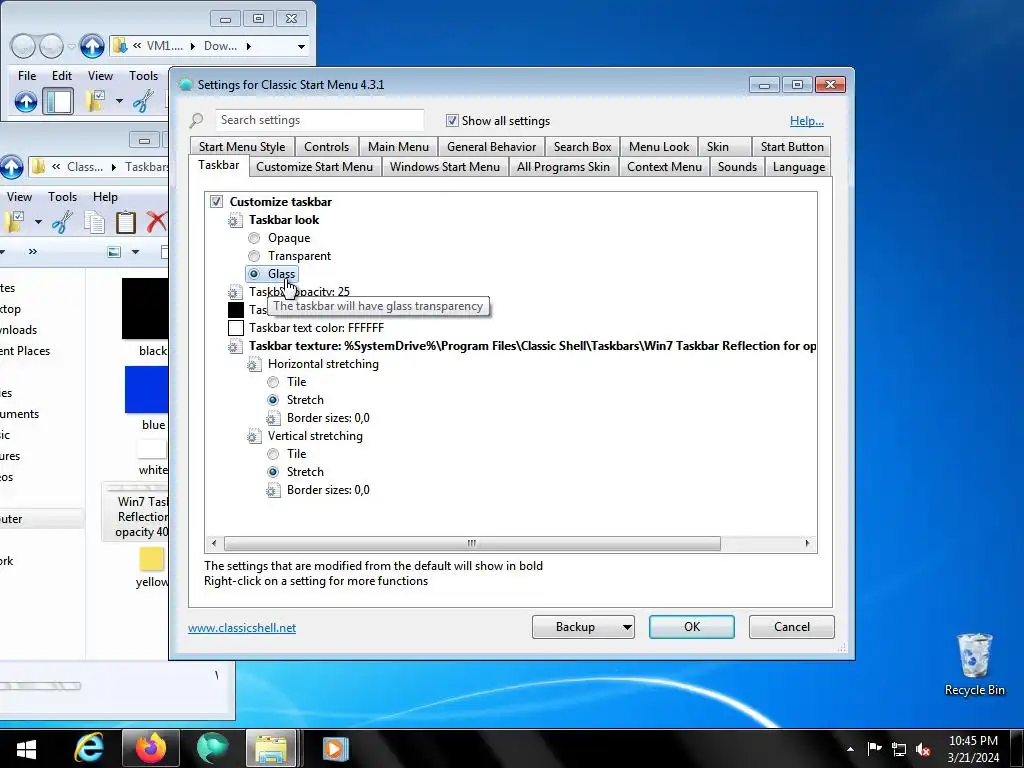Select Stretch under Vertical stretching

[273, 472]
